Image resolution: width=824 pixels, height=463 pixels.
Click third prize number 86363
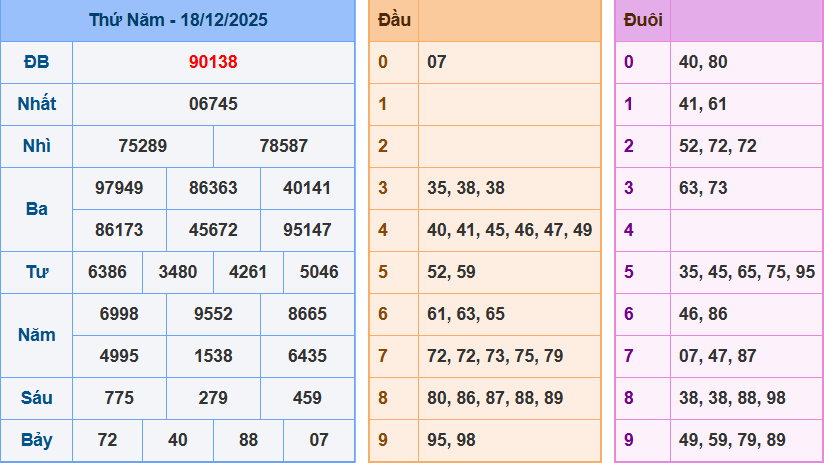click(x=213, y=188)
